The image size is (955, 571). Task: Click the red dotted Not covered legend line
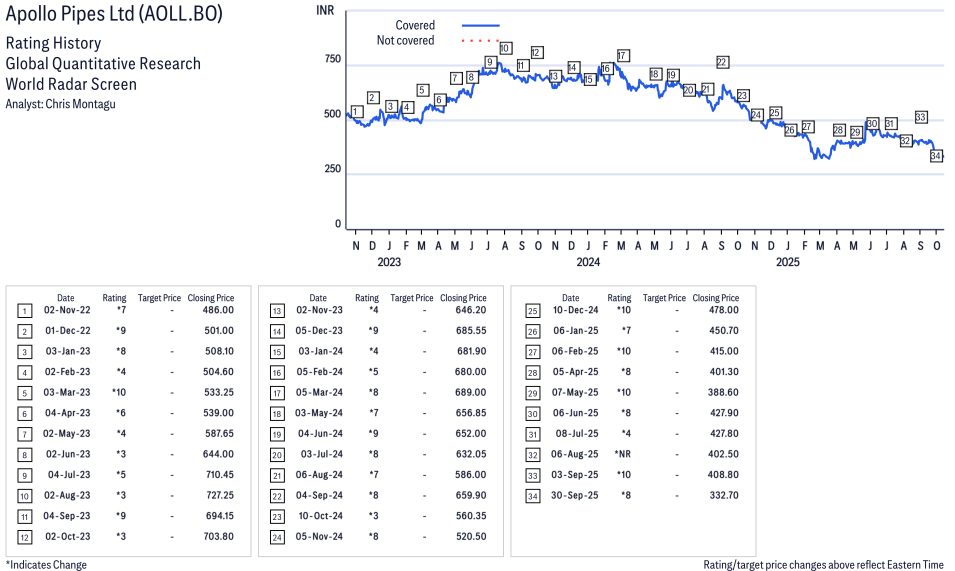coord(480,41)
